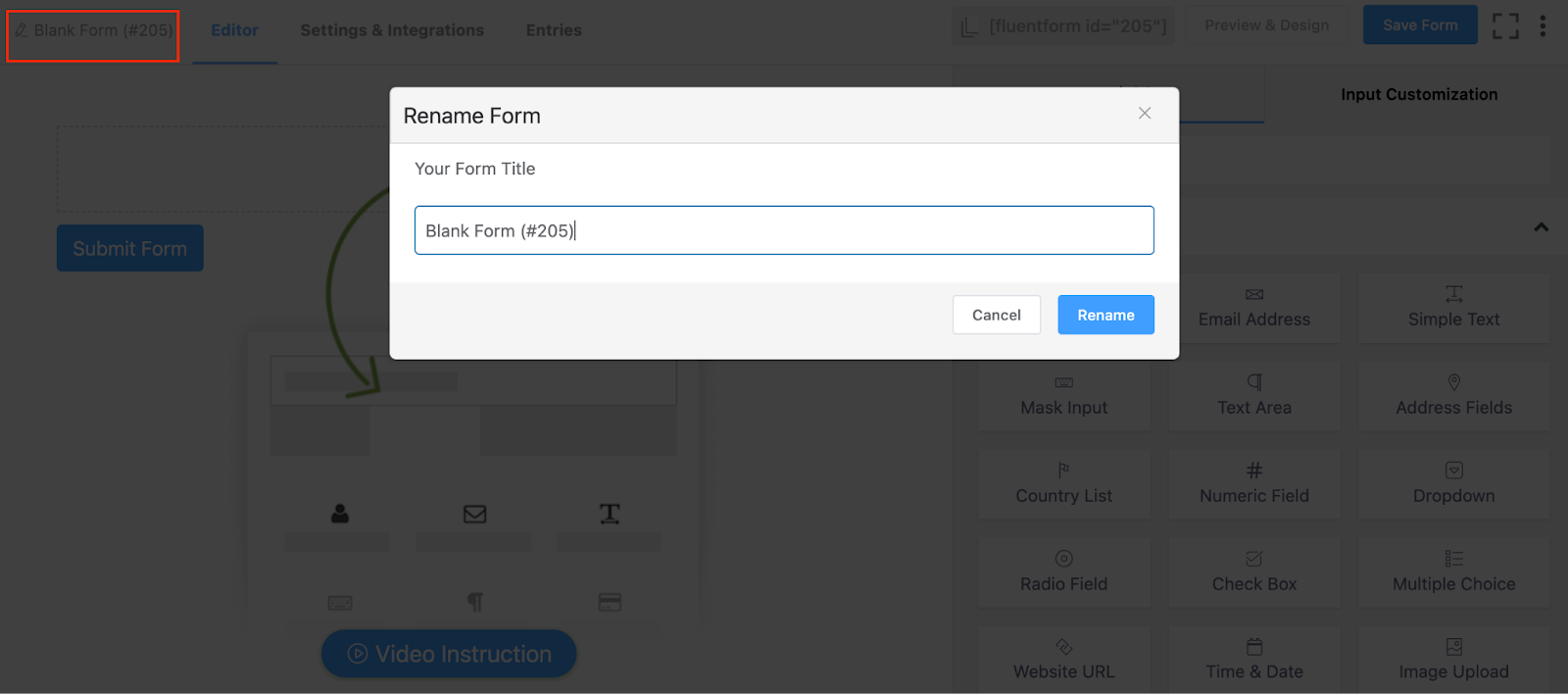Open the three-dot more options menu
The width and height of the screenshot is (1568, 694).
1543,26
